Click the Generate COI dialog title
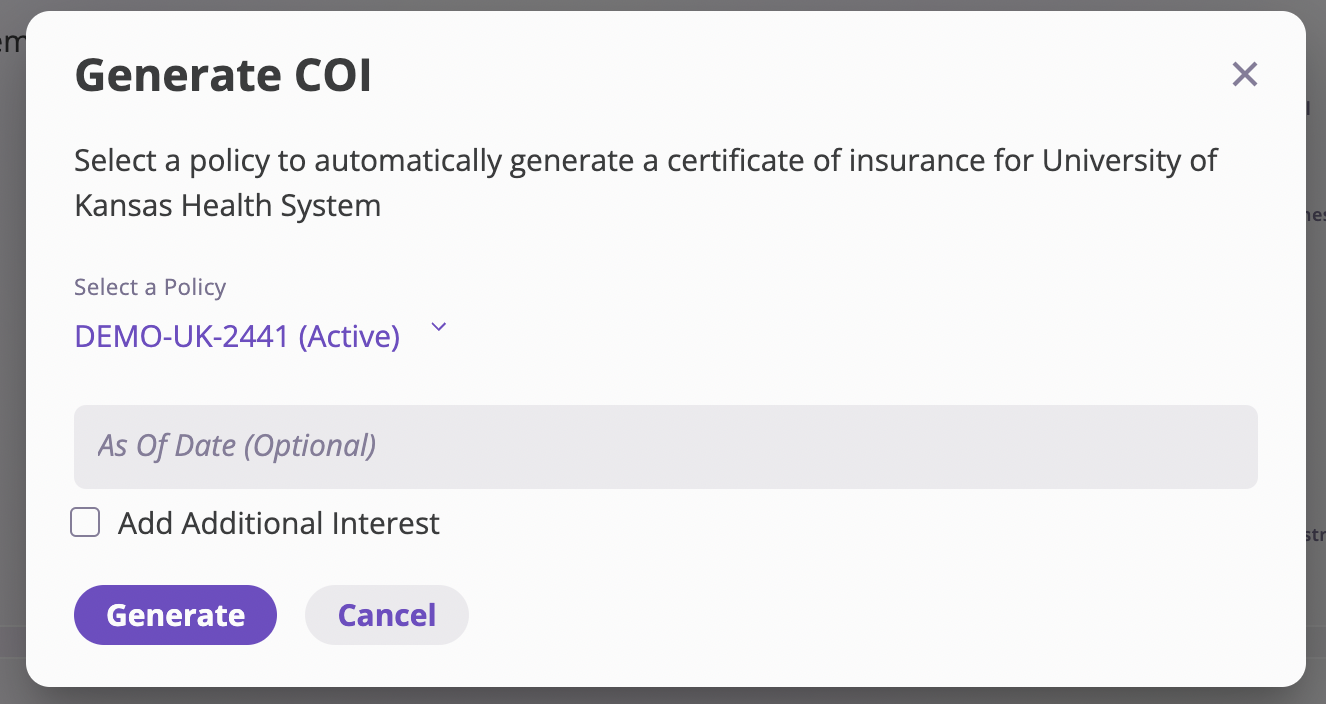The image size is (1326, 704). [x=223, y=76]
